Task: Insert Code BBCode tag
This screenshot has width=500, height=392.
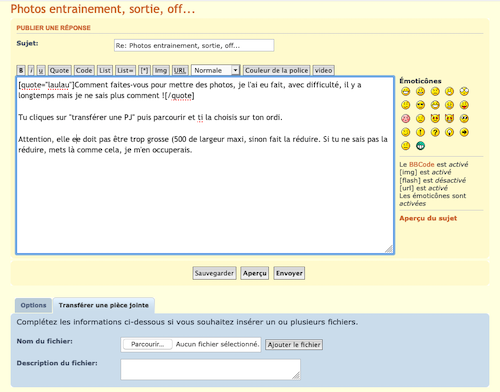Action: pyautogui.click(x=84, y=70)
